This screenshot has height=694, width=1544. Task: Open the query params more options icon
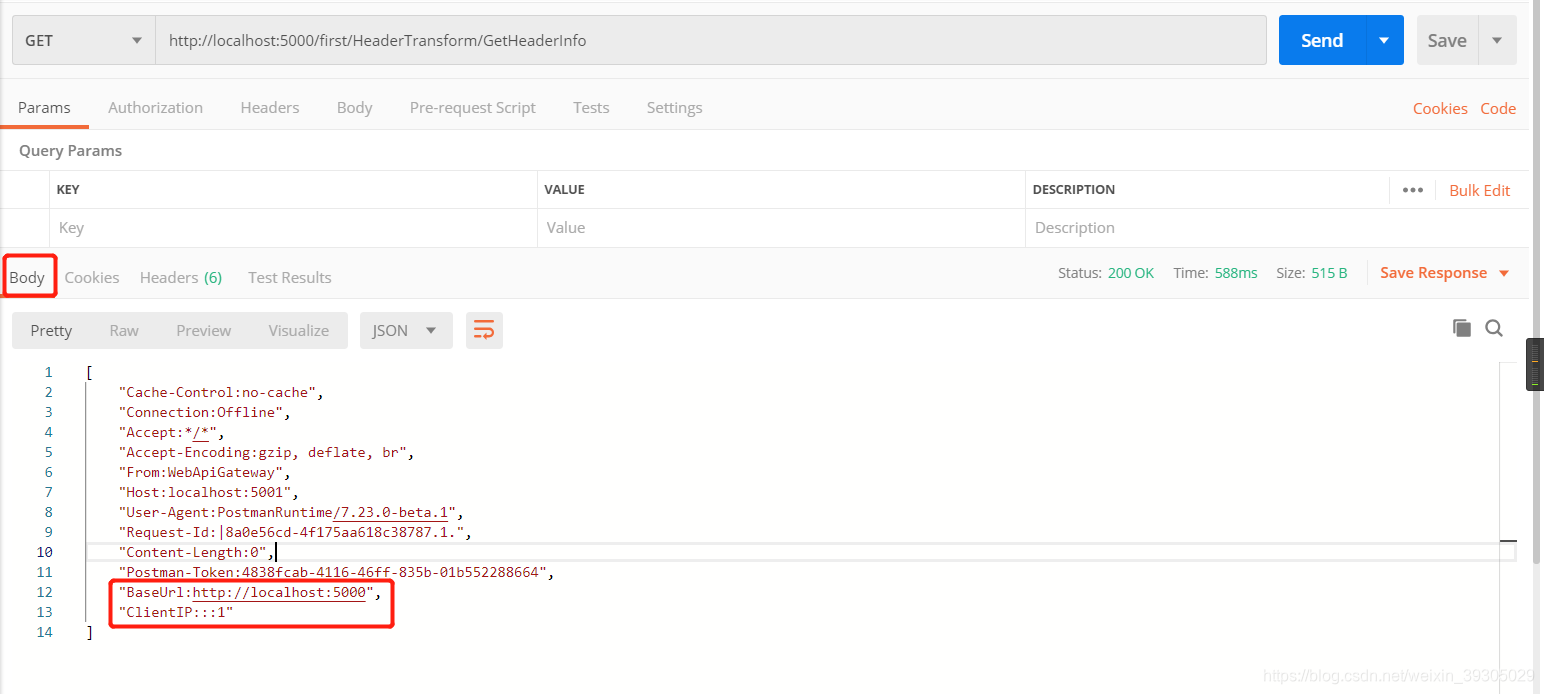click(x=1412, y=190)
